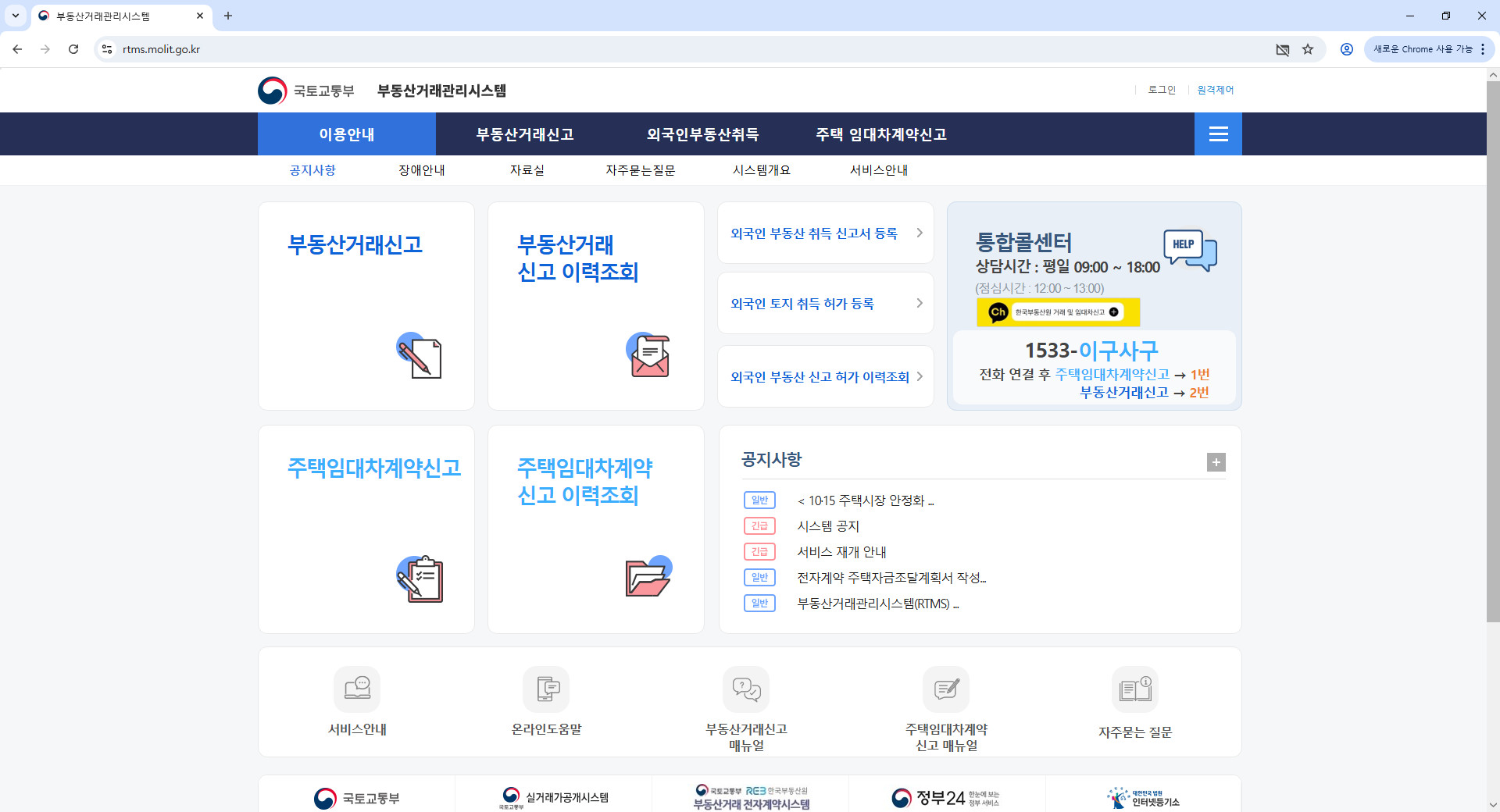The height and width of the screenshot is (812, 1500).
Task: Open the tab search dropdown arrow
Action: coord(16,16)
